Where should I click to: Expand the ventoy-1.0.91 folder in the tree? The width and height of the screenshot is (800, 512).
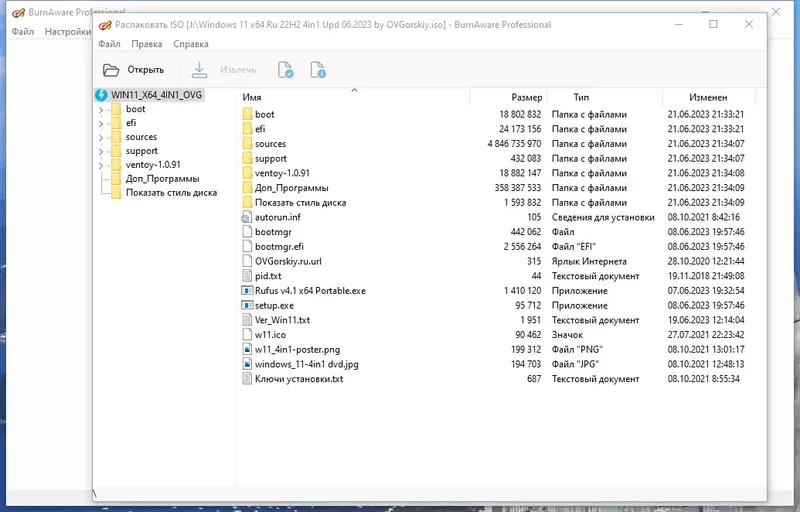[x=101, y=165]
